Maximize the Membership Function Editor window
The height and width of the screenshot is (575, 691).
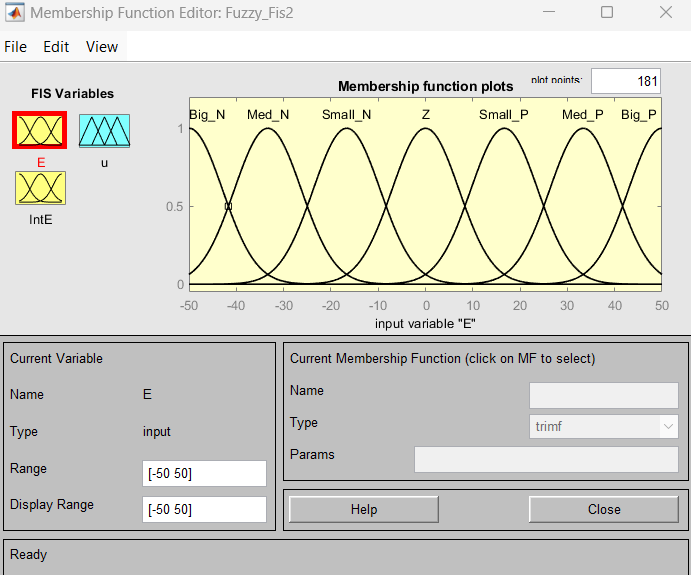tap(607, 12)
